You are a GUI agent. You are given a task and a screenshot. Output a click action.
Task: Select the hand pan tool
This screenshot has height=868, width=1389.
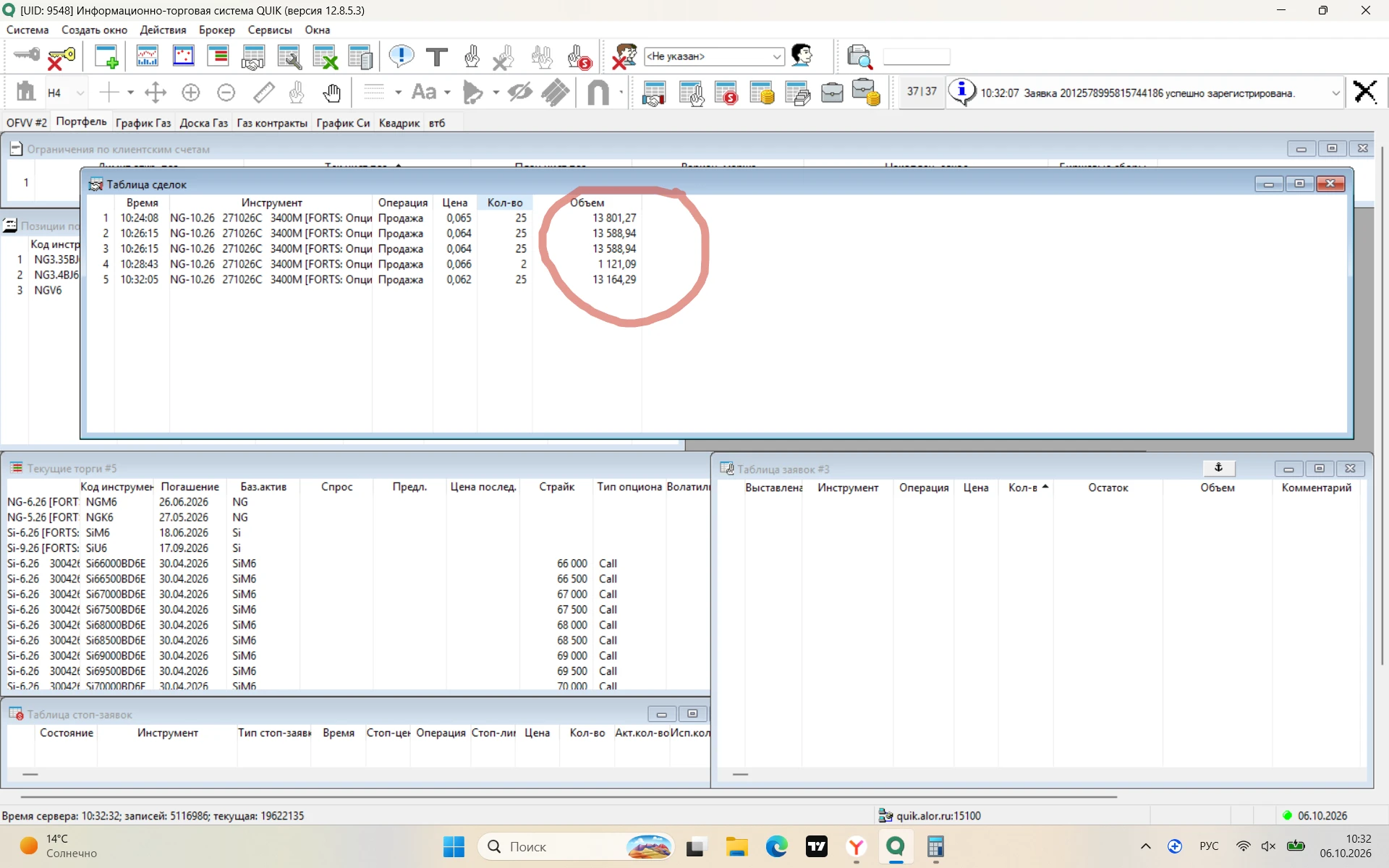point(332,93)
